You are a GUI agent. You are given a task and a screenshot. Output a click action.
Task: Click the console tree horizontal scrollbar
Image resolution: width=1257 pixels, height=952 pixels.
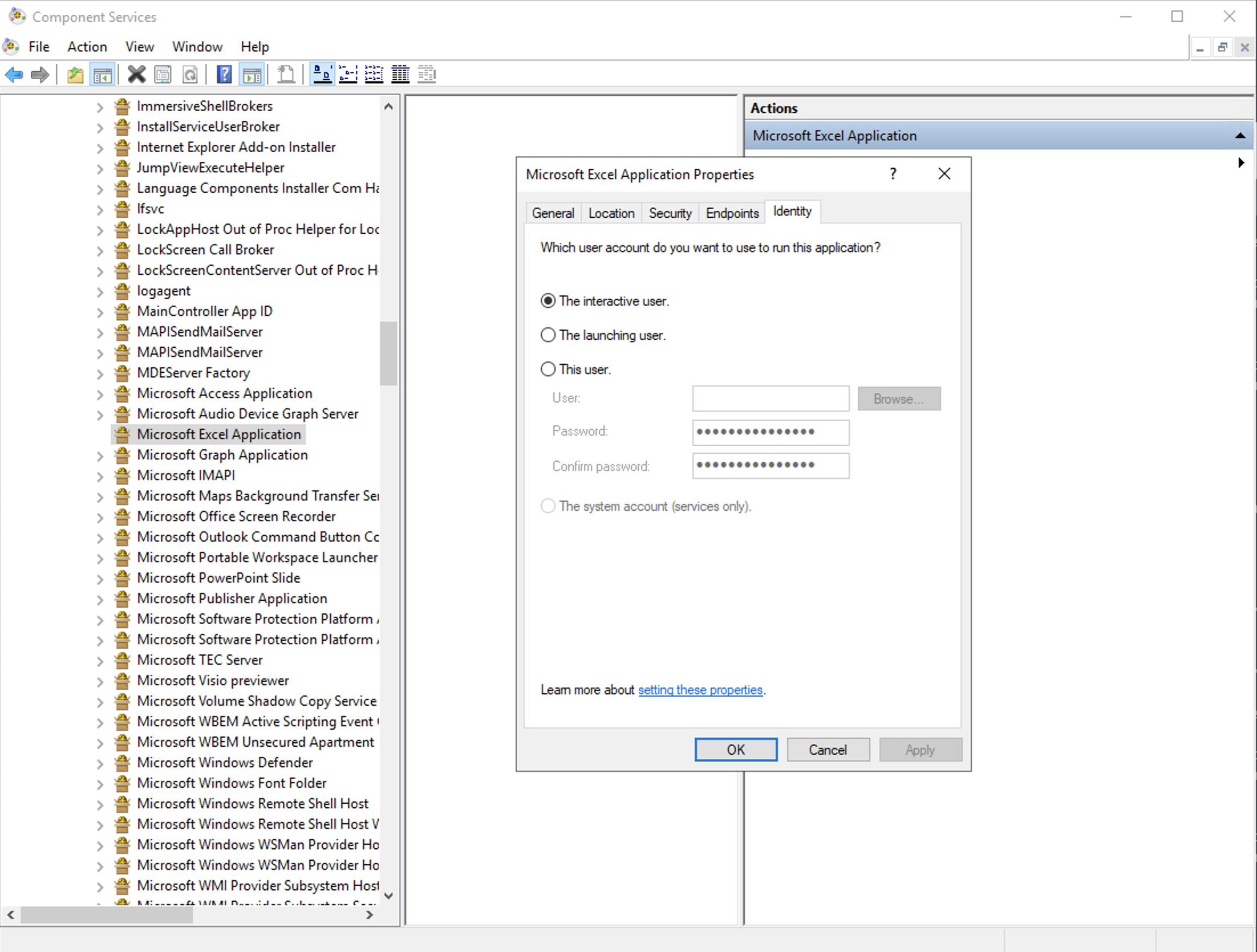107,915
